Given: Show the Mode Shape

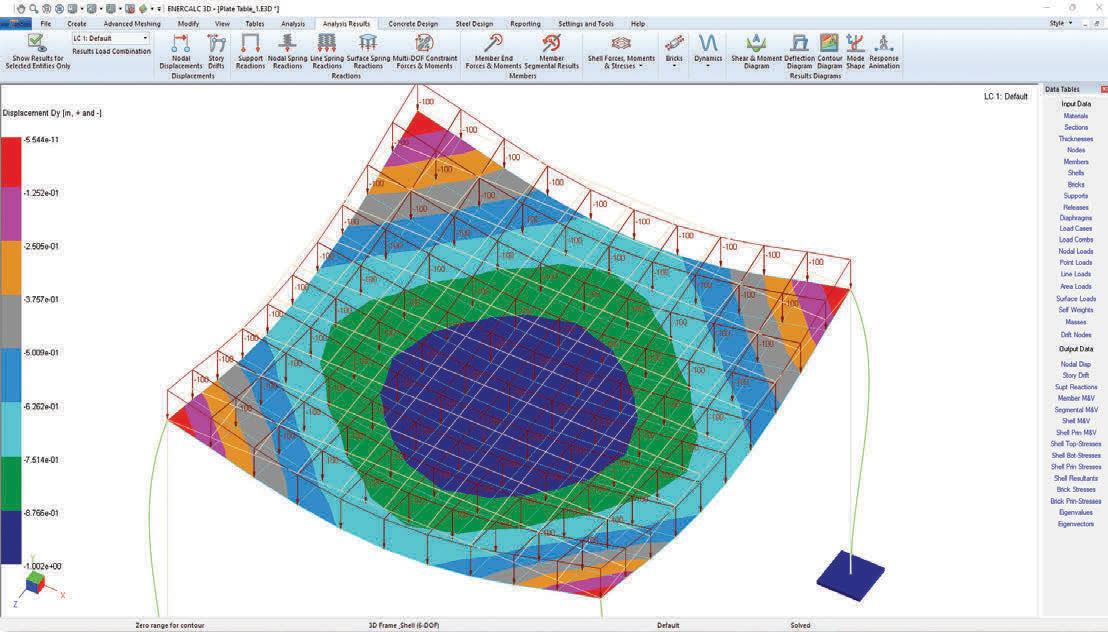Looking at the screenshot, I should (x=855, y=52).
